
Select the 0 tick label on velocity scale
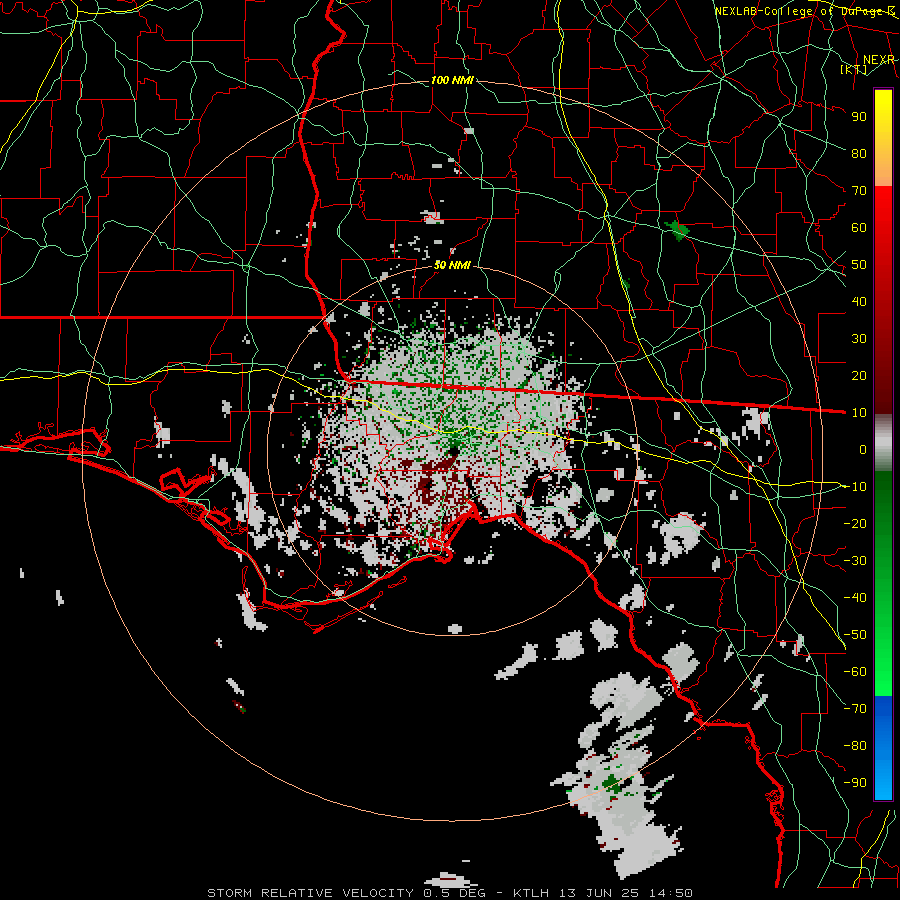[x=863, y=450]
